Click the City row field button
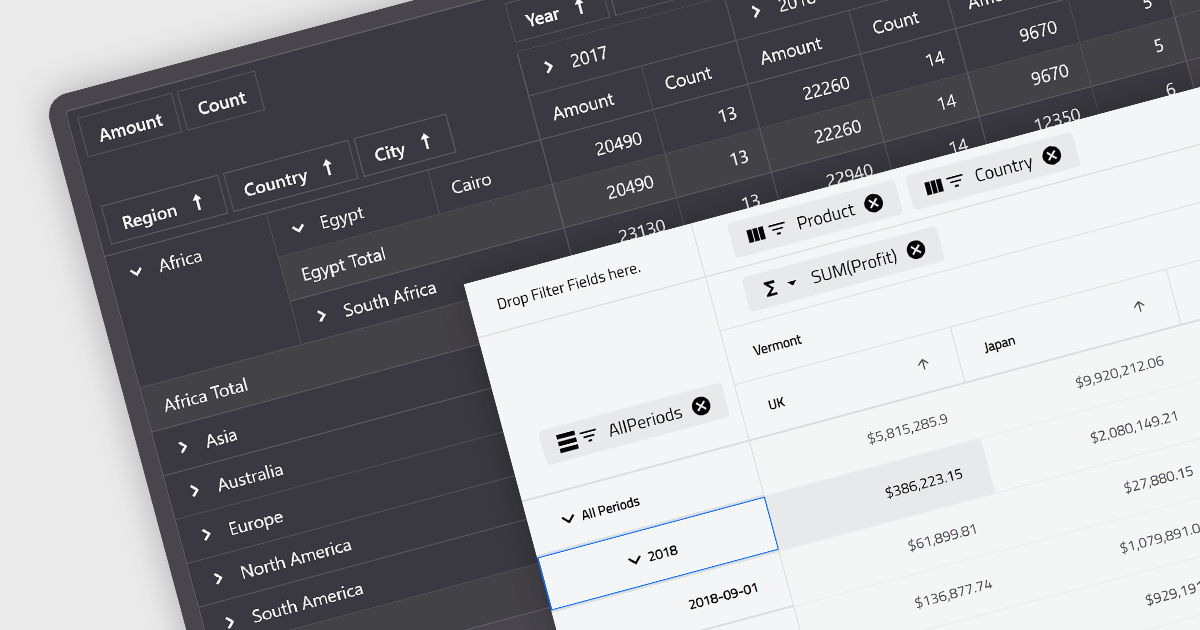The height and width of the screenshot is (630, 1200). click(403, 147)
